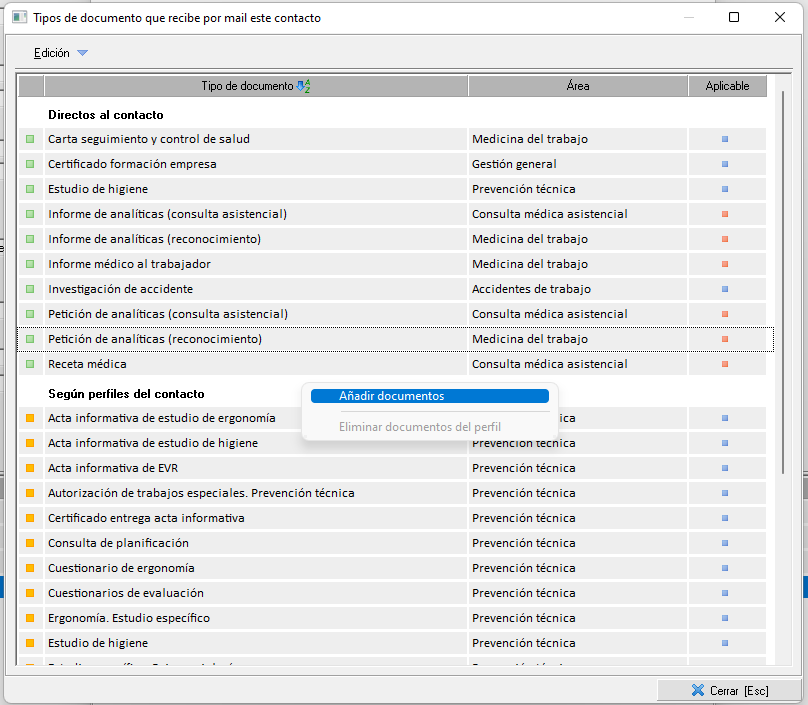Viewport: 808px width, 705px height.
Task: Click the top-left grid selector cell
Action: [x=31, y=86]
